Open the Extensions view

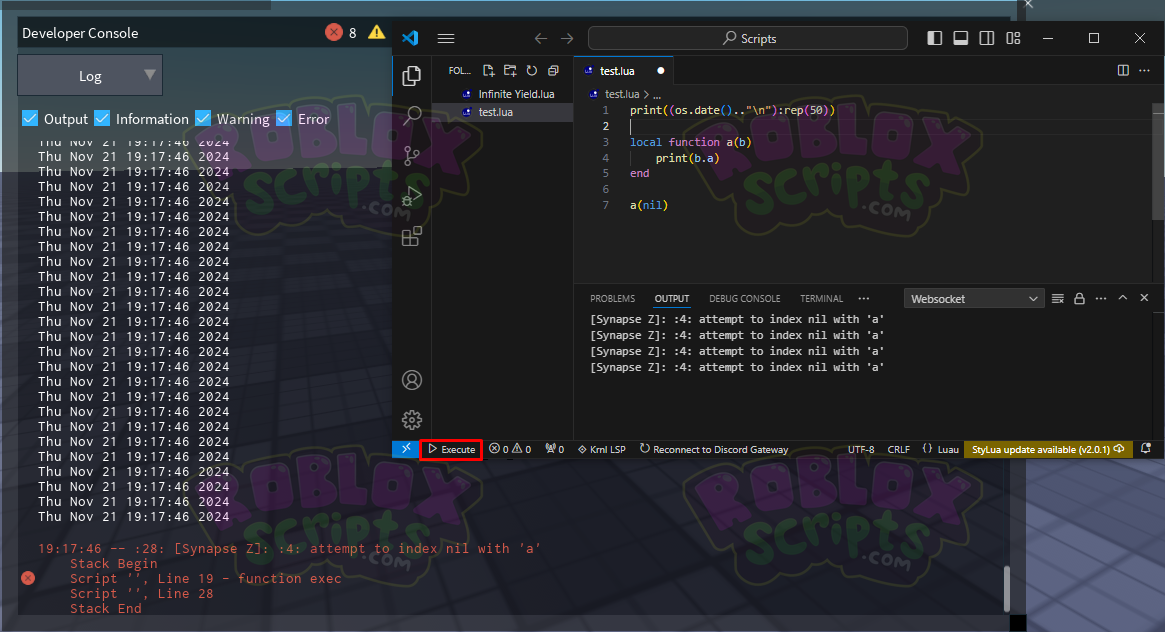coord(412,236)
